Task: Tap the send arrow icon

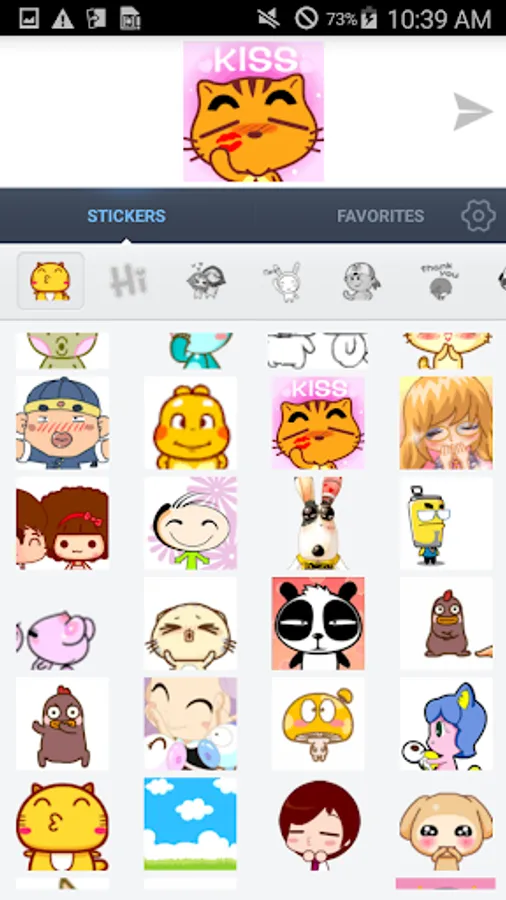Action: tap(473, 111)
